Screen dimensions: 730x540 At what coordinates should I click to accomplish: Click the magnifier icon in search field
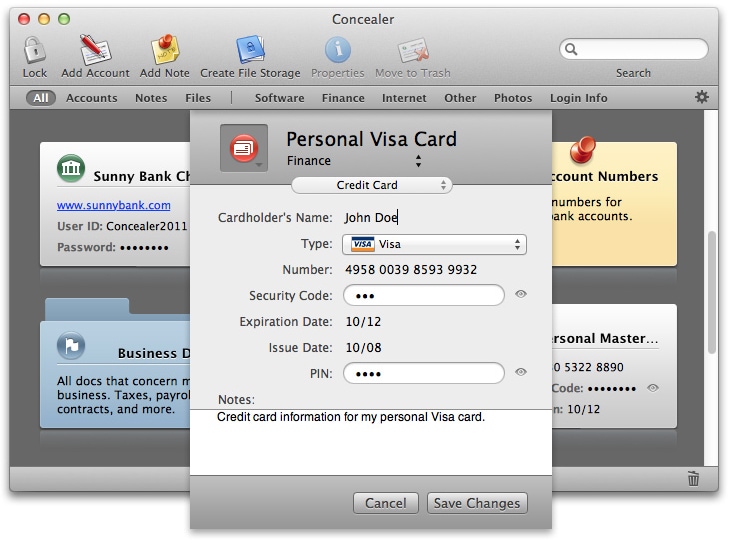pos(571,49)
